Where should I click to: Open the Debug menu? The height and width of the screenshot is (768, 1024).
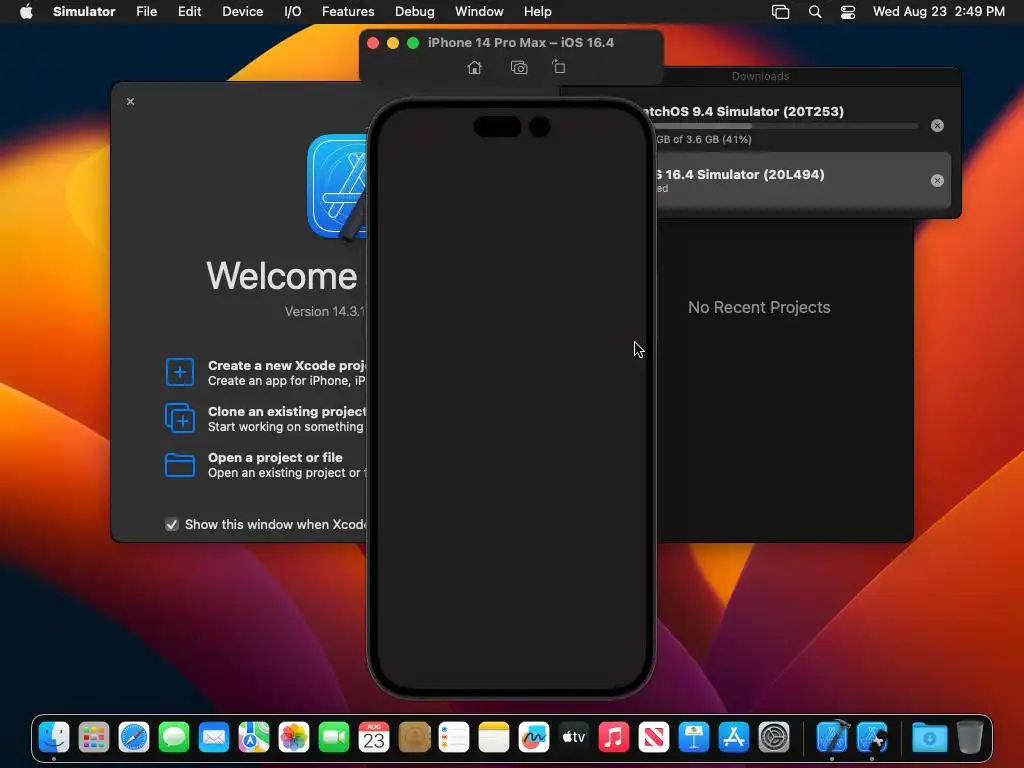pyautogui.click(x=415, y=12)
